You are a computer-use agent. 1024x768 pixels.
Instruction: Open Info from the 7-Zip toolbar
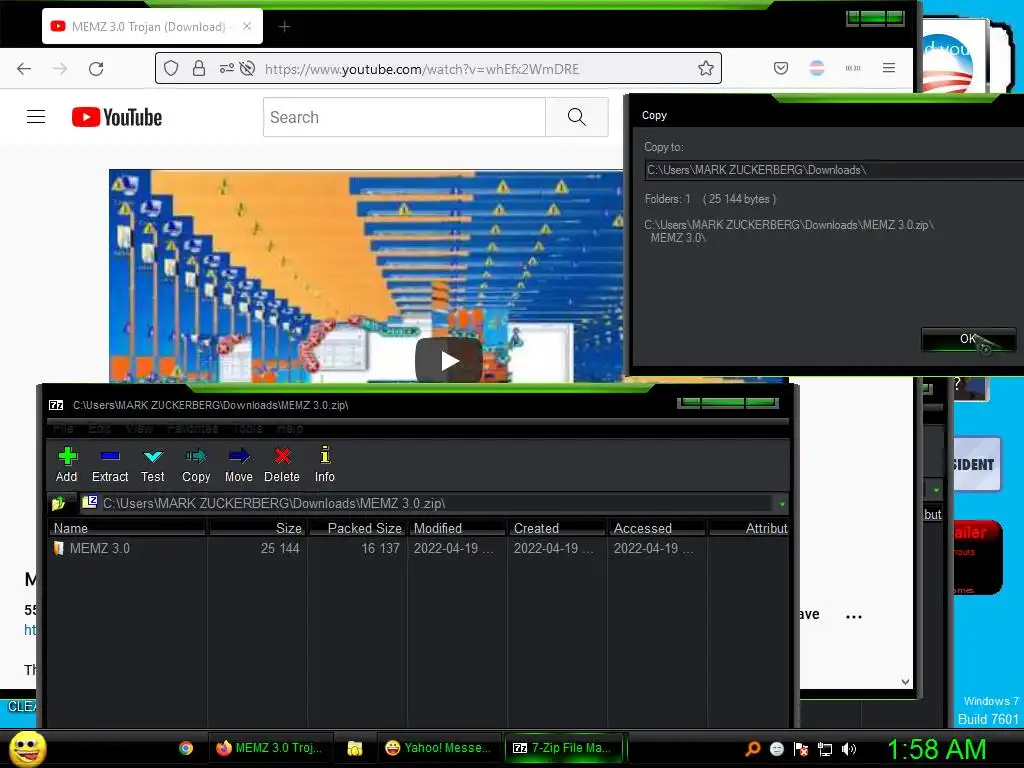pos(325,465)
